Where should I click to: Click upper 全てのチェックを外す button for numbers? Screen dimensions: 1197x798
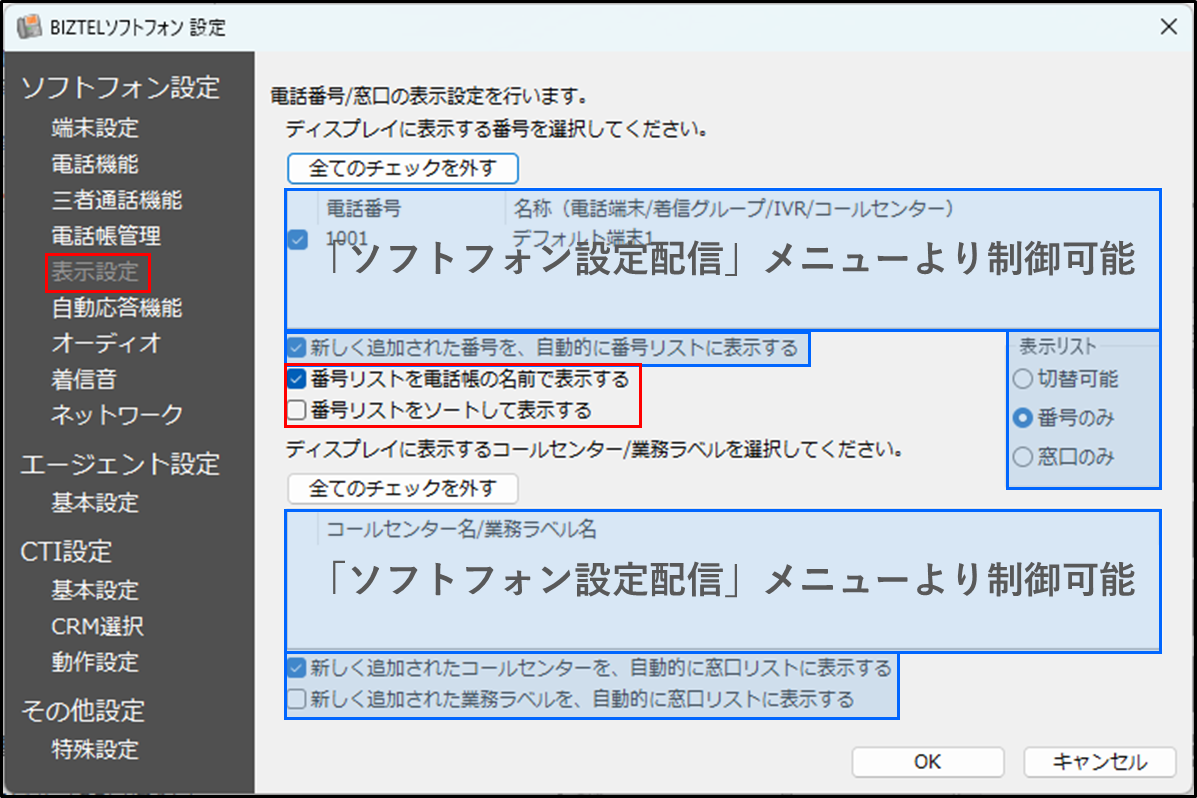pyautogui.click(x=403, y=168)
